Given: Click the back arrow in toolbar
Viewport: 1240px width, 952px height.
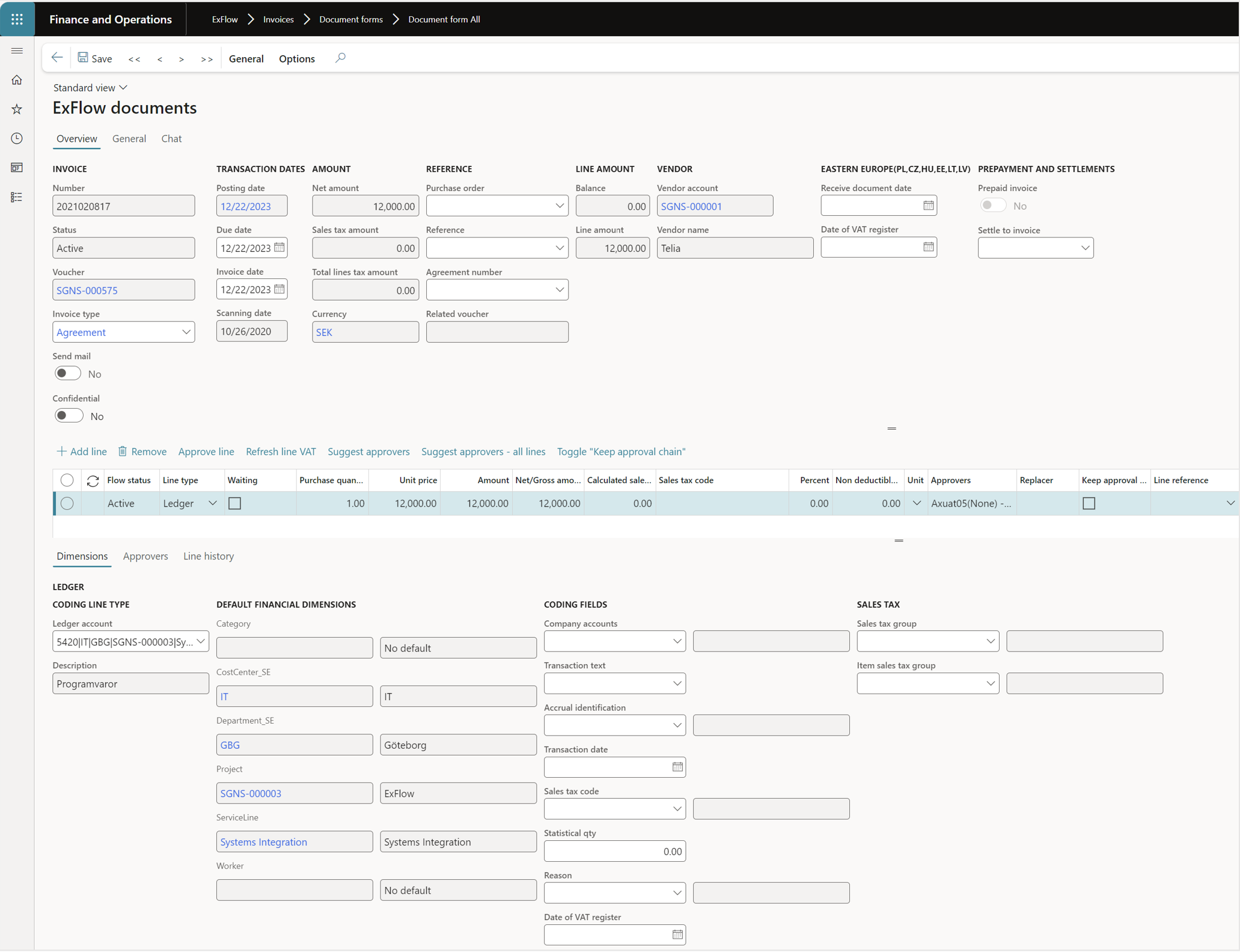Looking at the screenshot, I should (57, 58).
